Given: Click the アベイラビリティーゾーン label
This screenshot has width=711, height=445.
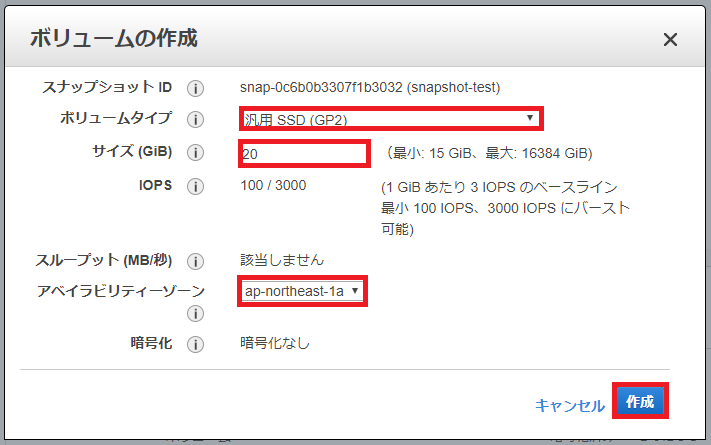Looking at the screenshot, I should (121, 291).
